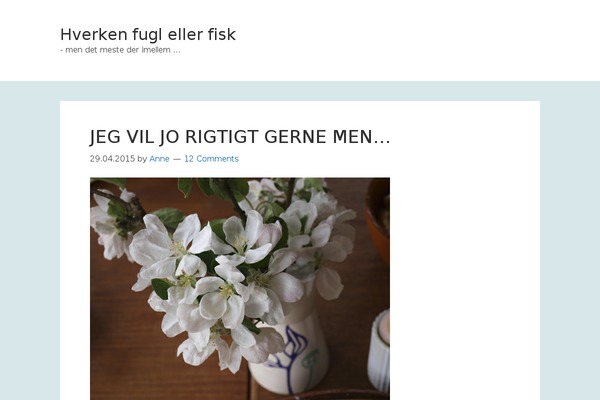The image size is (600, 400).
Task: Click the white ribbed candle holder in photo
Action: tap(379, 352)
